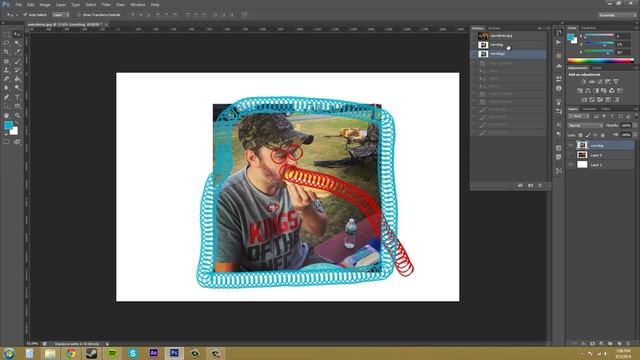The width and height of the screenshot is (640, 360).
Task: Swap foreground and background colors
Action: point(17,123)
